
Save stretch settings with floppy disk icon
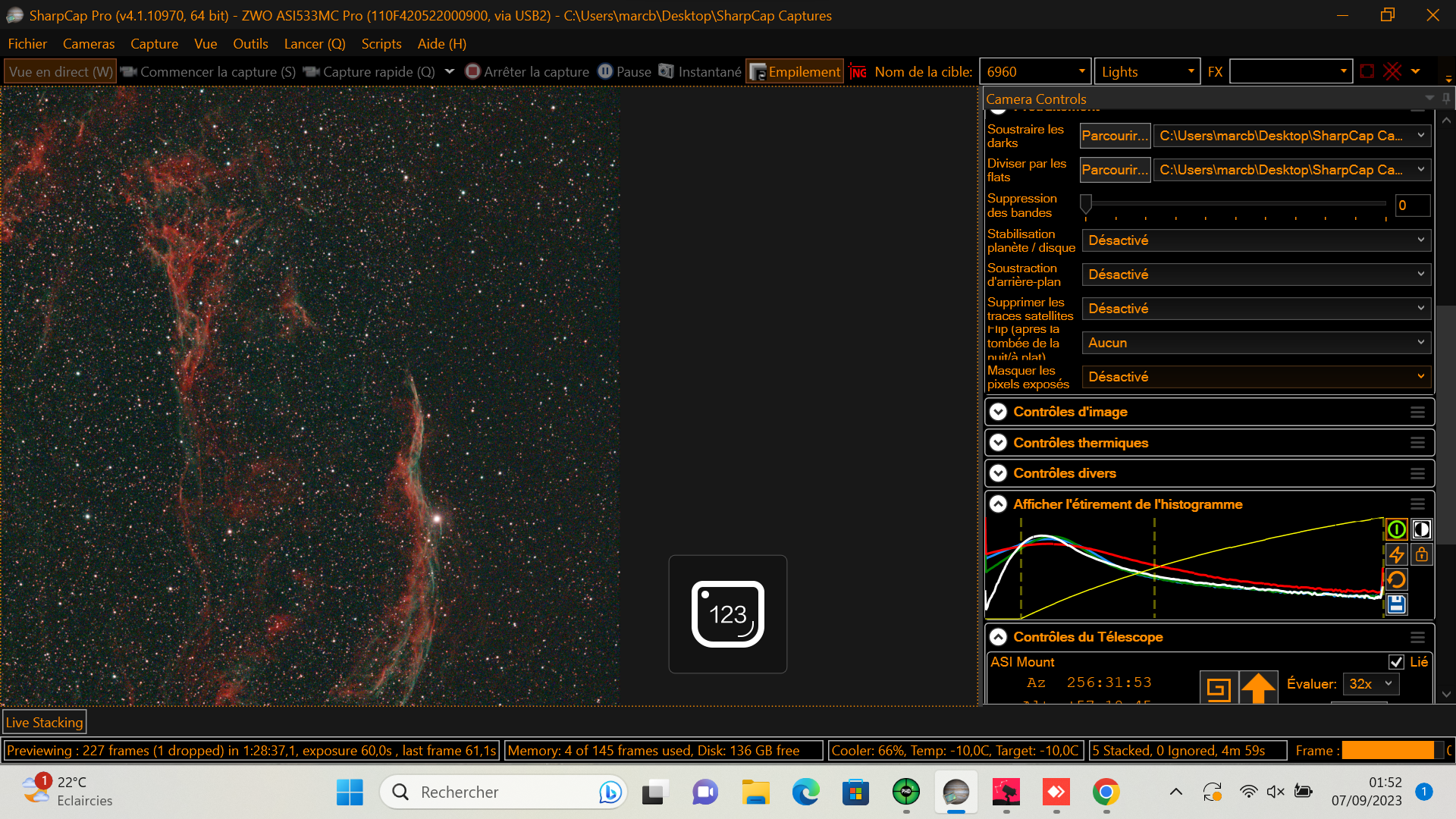pyautogui.click(x=1396, y=604)
